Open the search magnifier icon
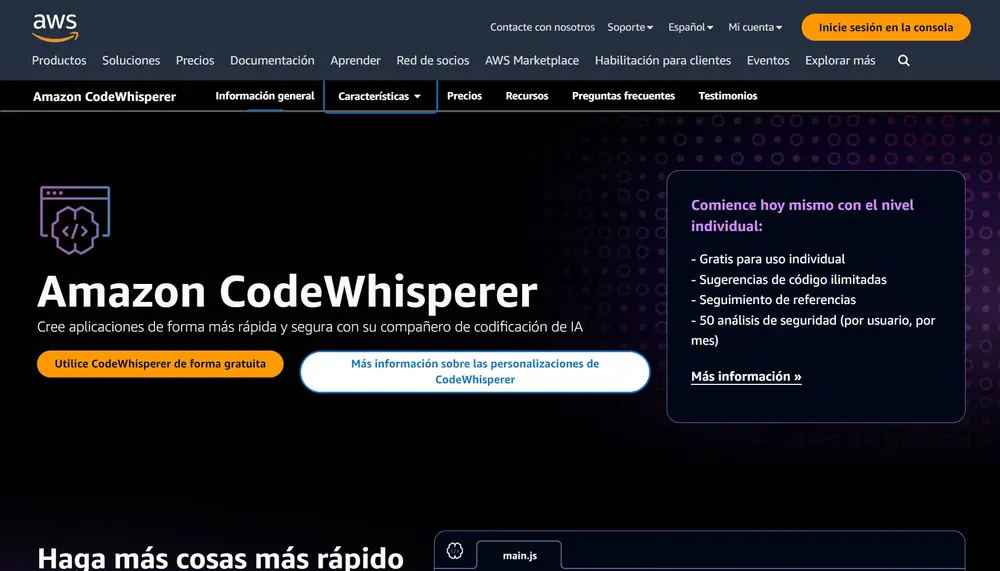Screen dimensions: 1000x571 (904, 61)
